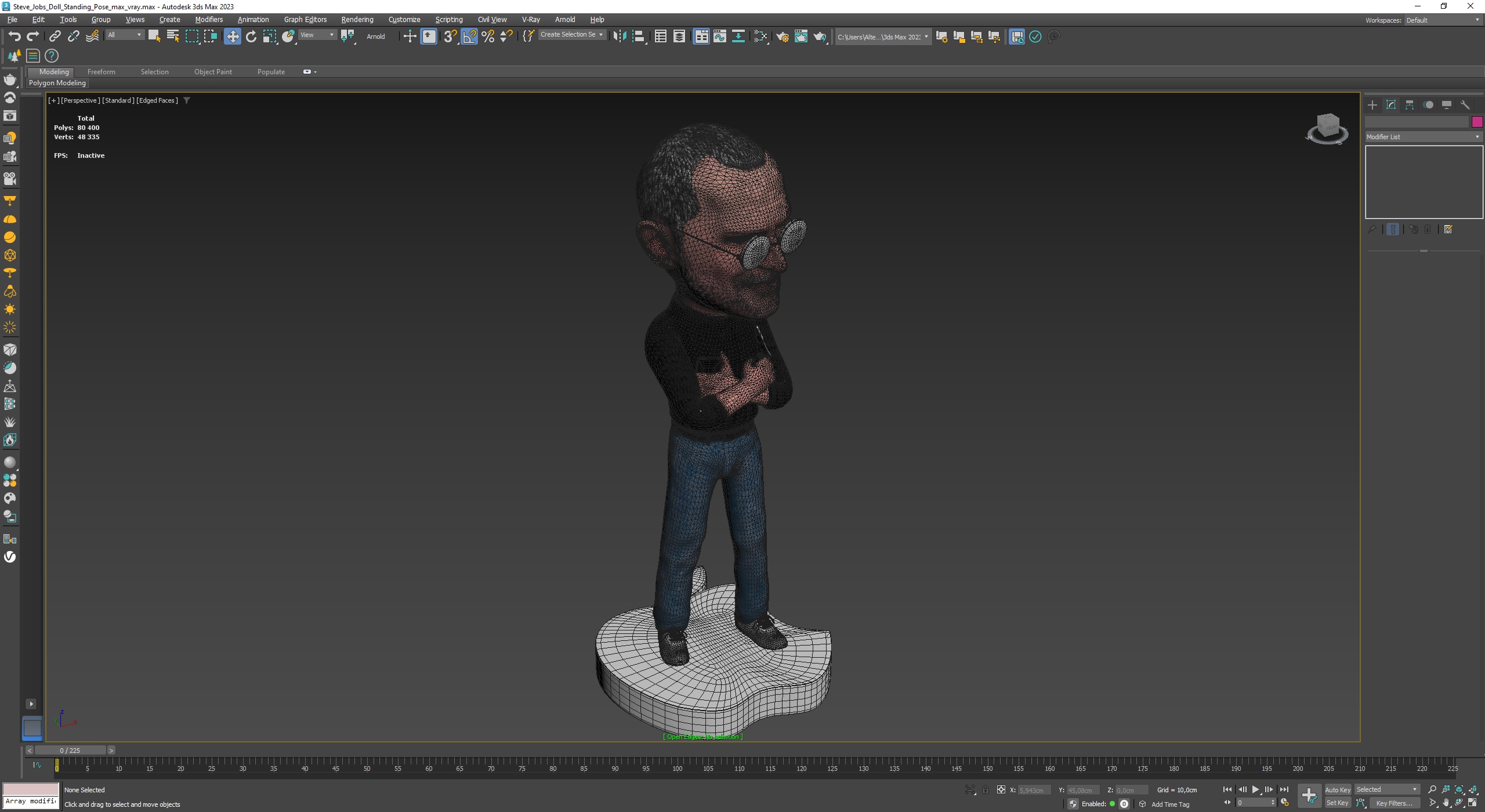The image size is (1485, 812).
Task: Click frame 100 on the timeline track
Action: coord(677,764)
